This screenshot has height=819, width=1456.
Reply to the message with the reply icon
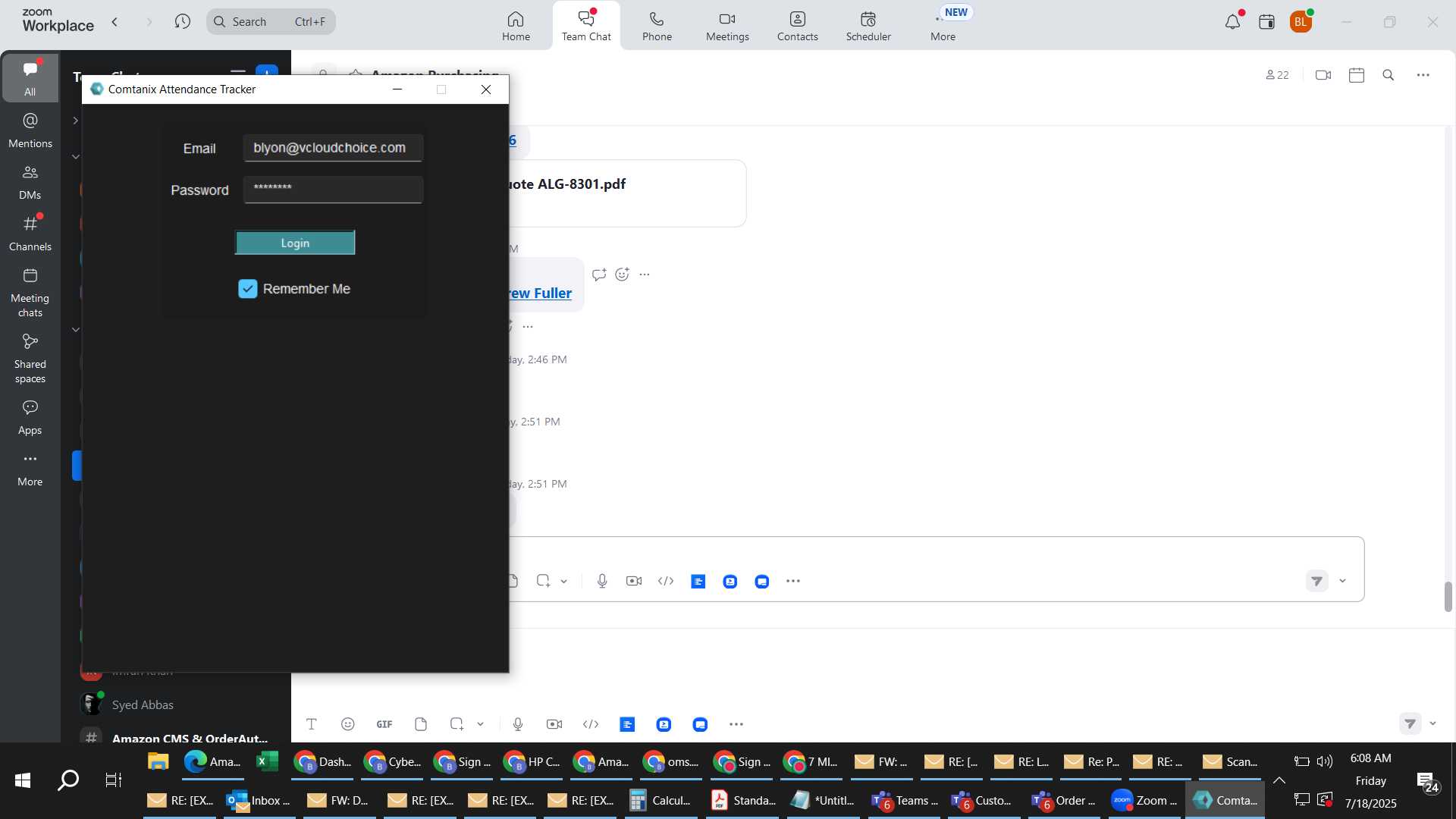[x=599, y=275]
